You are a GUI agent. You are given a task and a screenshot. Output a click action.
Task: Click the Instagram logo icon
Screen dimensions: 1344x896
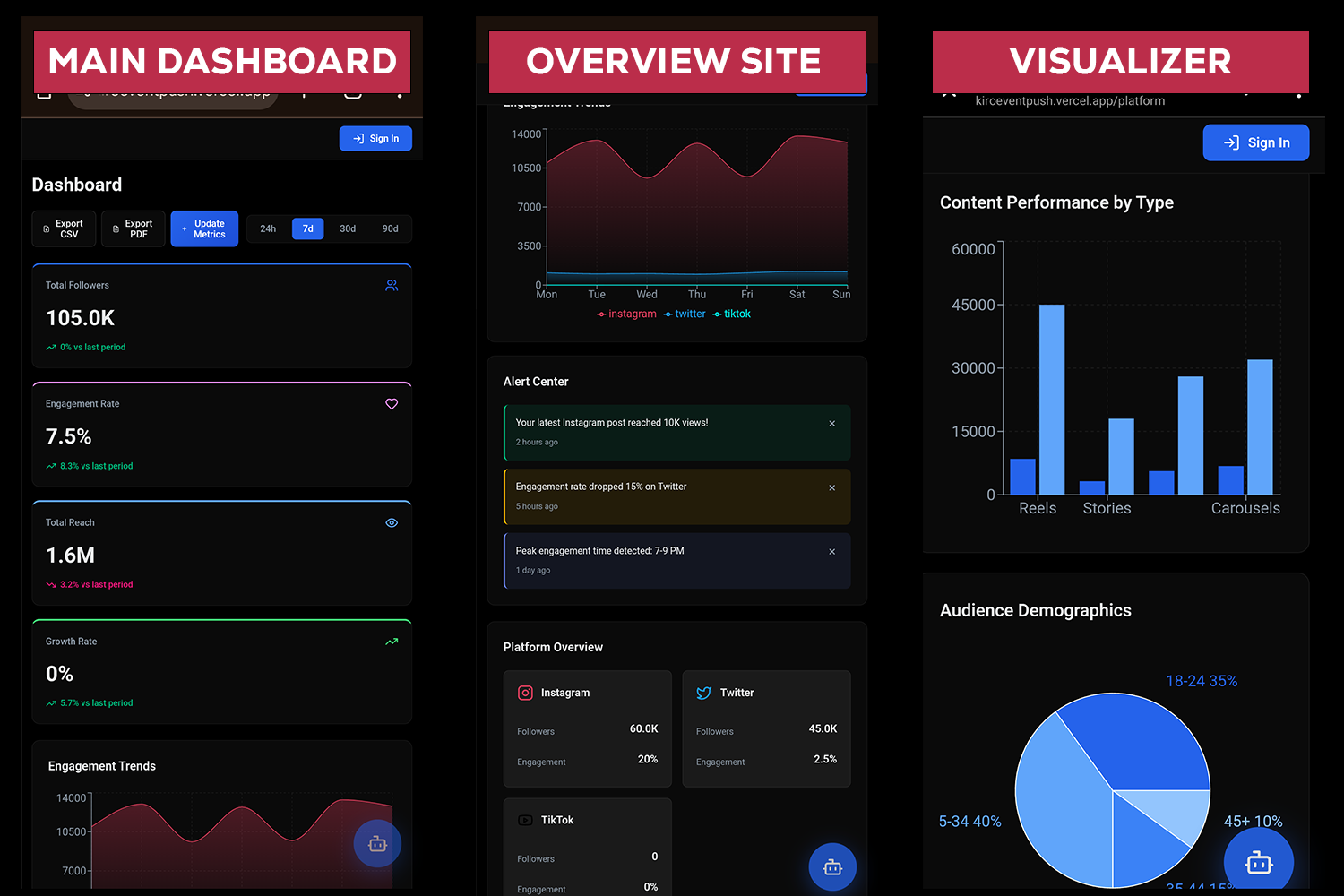click(x=525, y=693)
